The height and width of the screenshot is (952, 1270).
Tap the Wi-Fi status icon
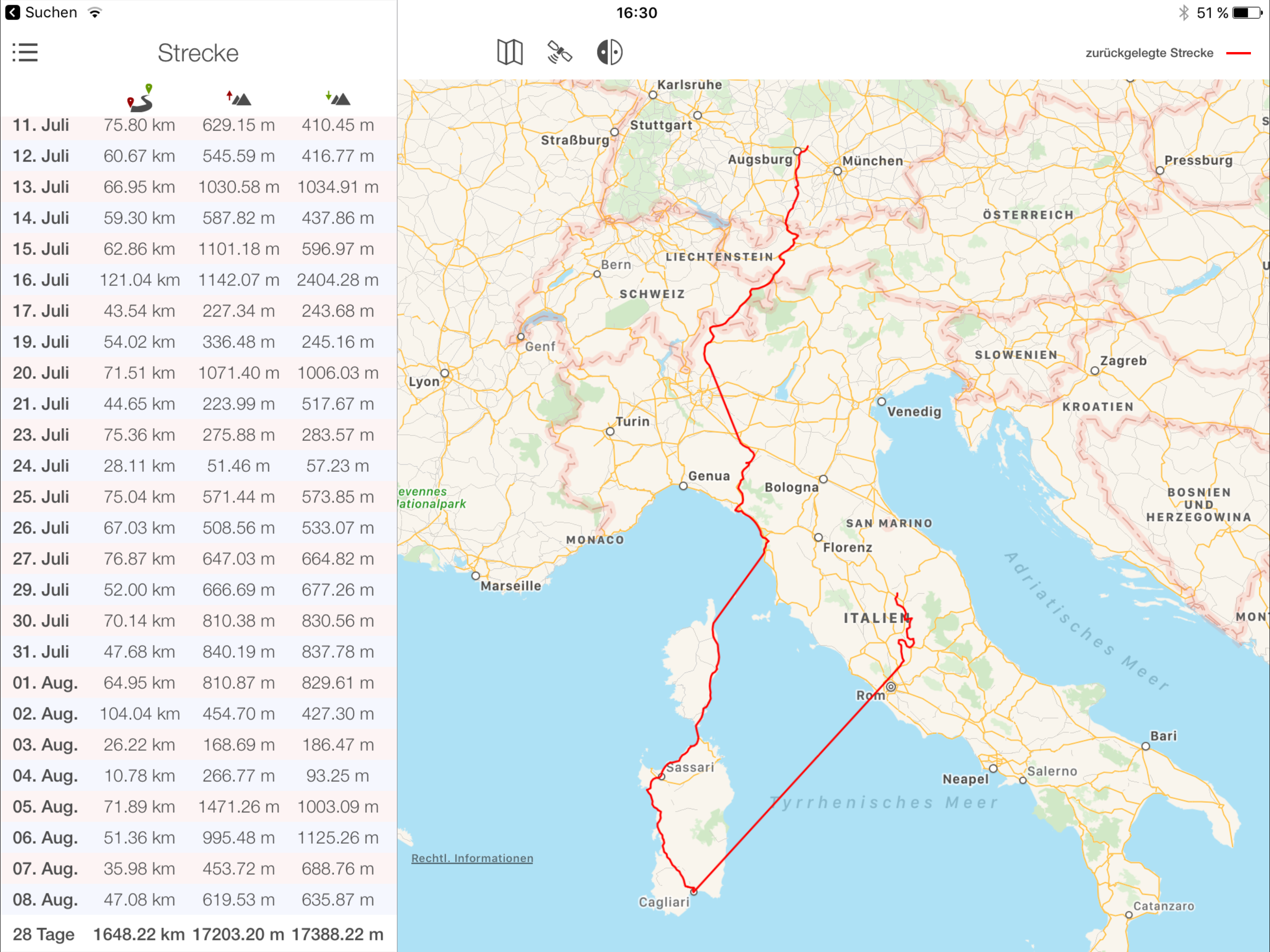click(x=95, y=12)
